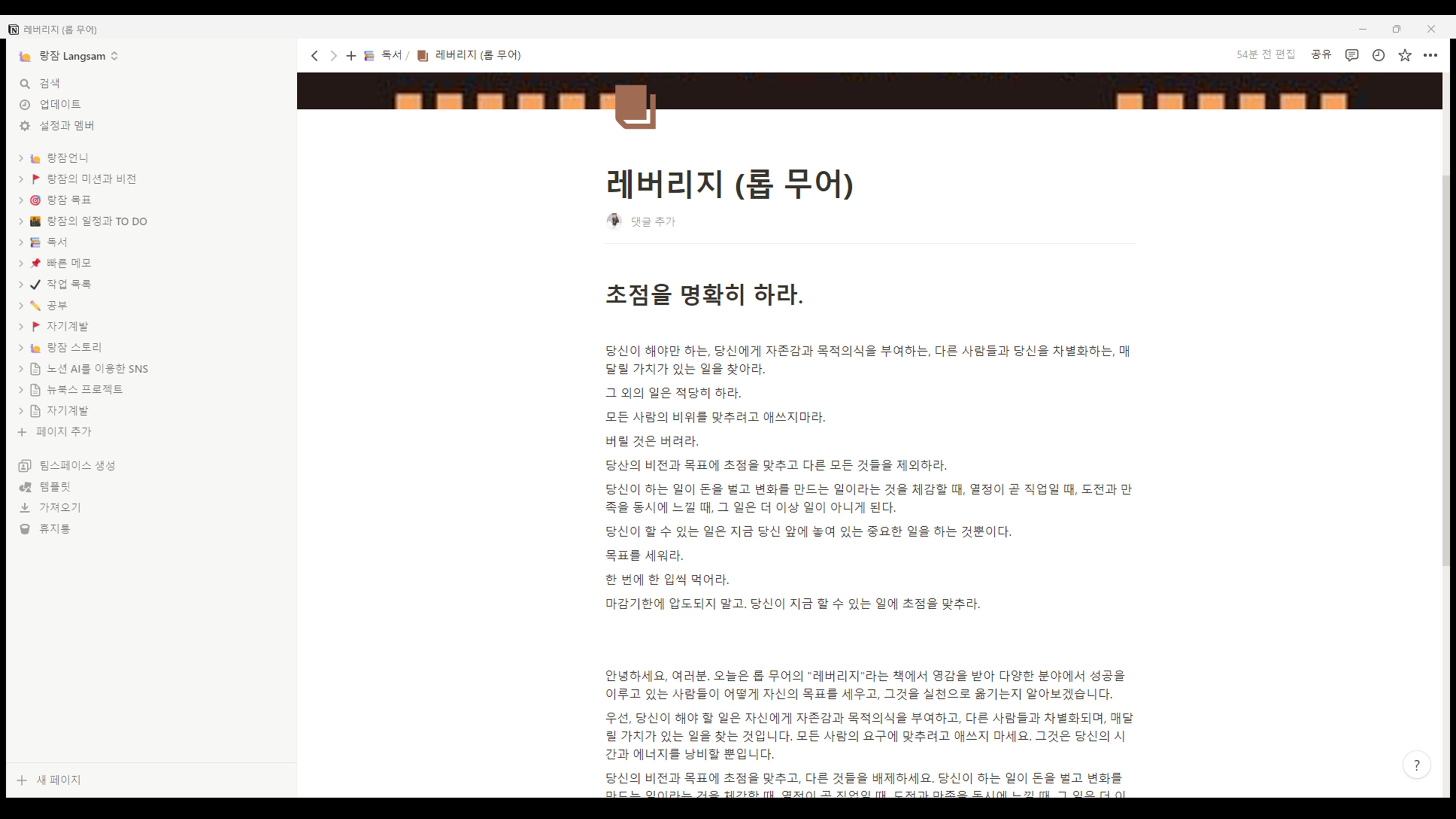Viewport: 1456px width, 819px height.
Task: Favorite this page with the star icon
Action: click(x=1405, y=55)
